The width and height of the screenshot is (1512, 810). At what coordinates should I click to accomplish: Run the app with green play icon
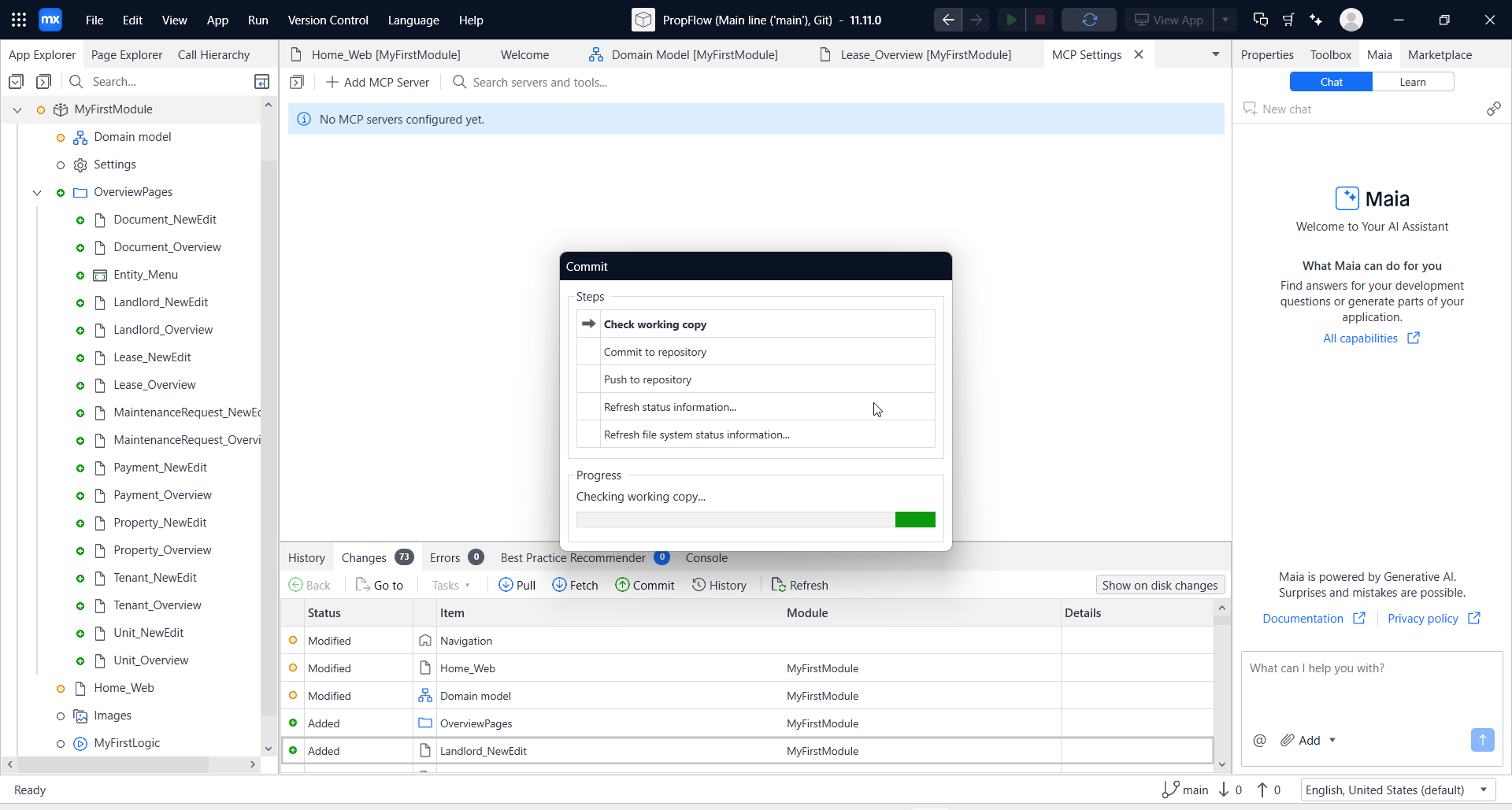1011,20
